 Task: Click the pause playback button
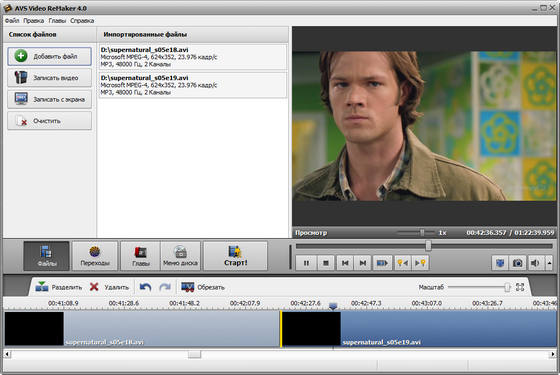point(306,263)
